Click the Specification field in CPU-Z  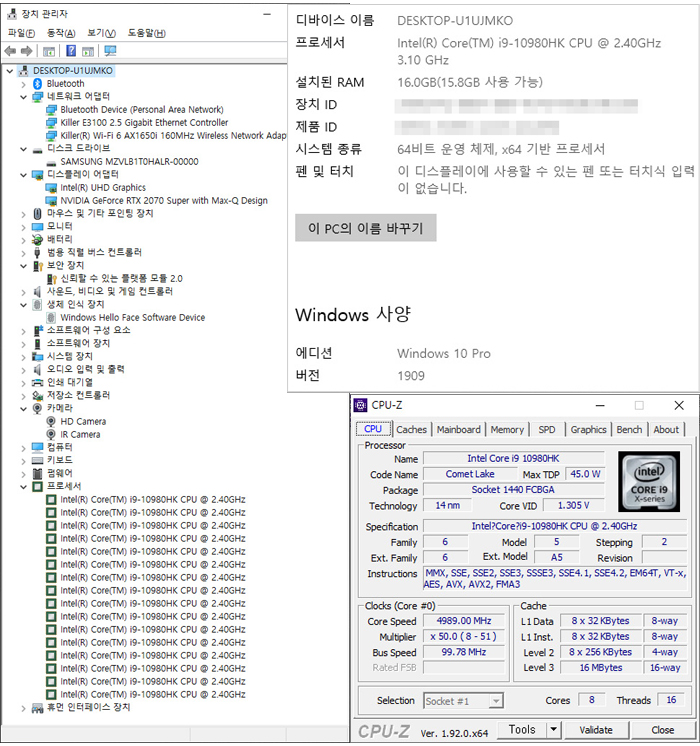pos(555,526)
